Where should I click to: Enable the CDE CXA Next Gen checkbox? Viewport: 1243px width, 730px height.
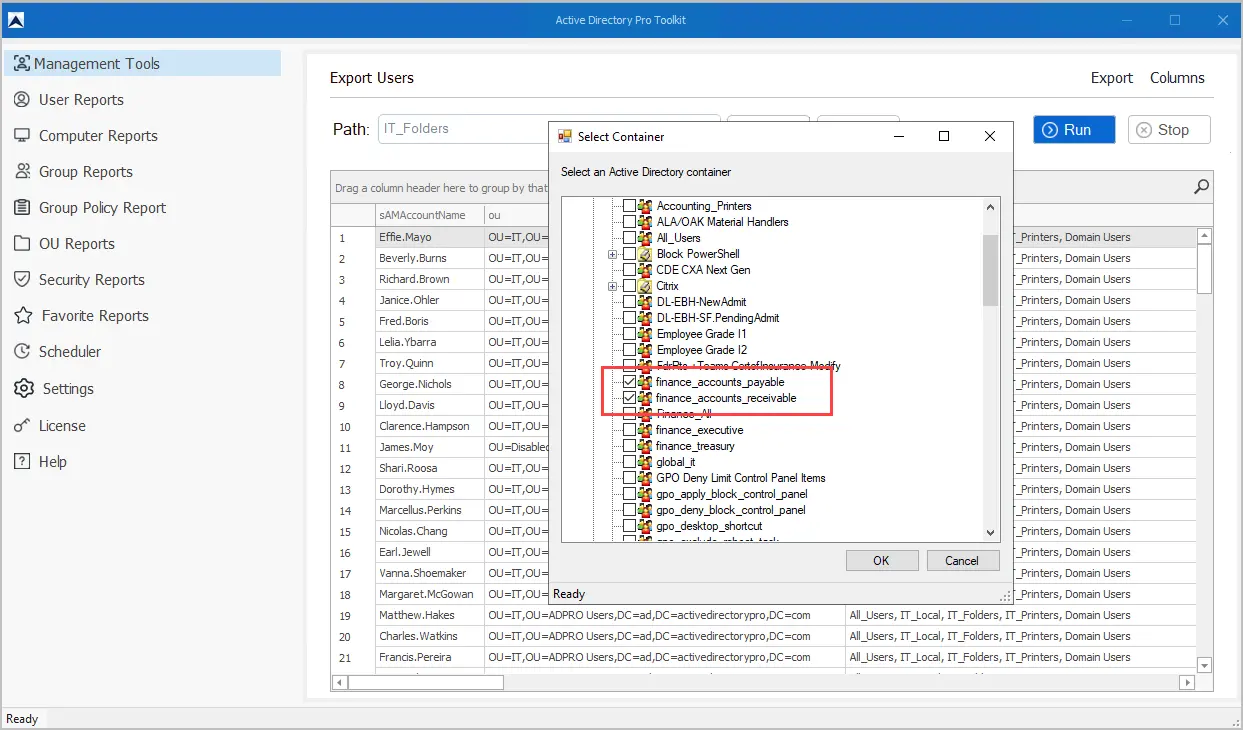point(629,270)
